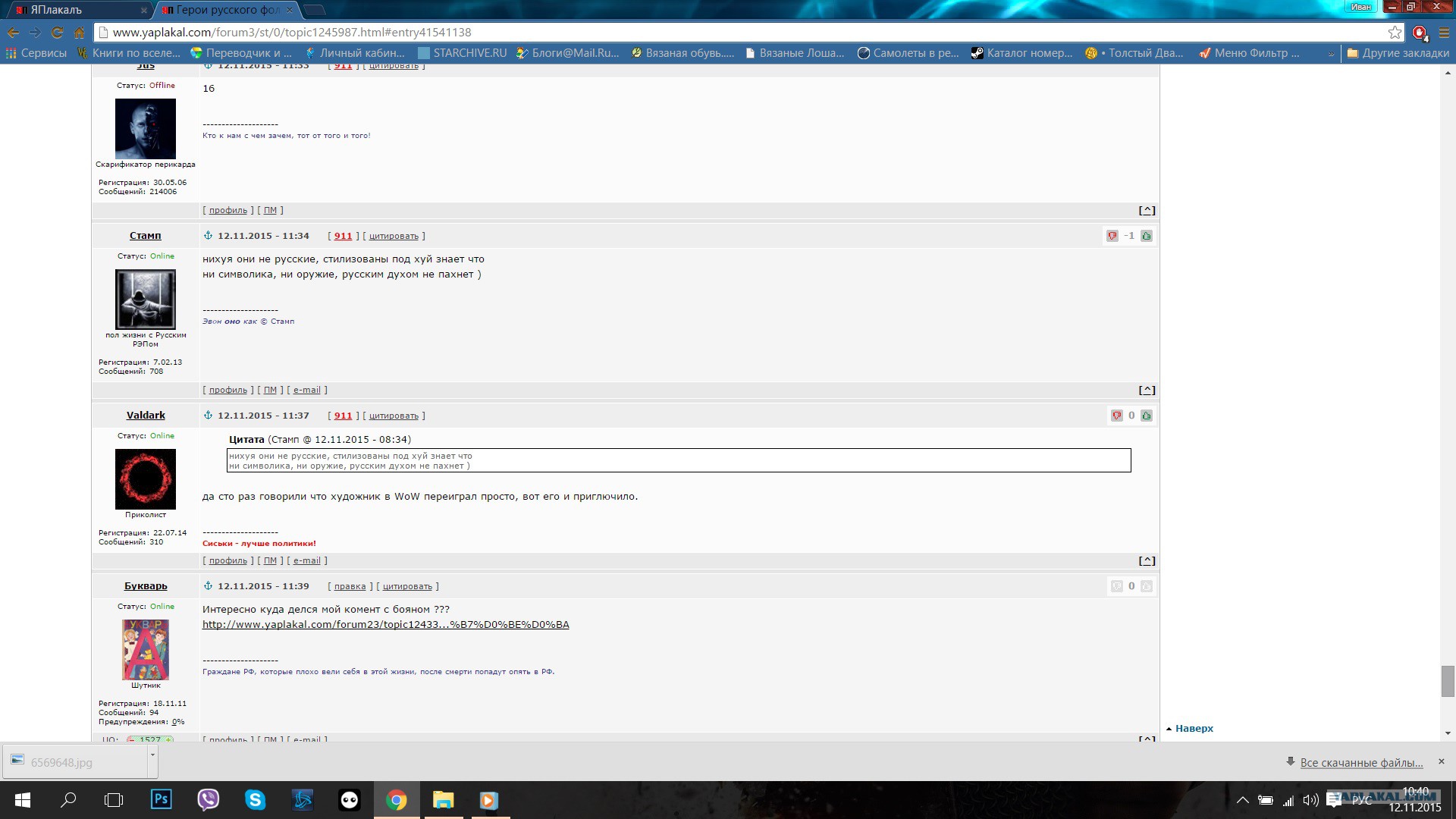The height and width of the screenshot is (819, 1456).
Task: Click the permalink icon on Стамп's post
Action: (x=208, y=236)
